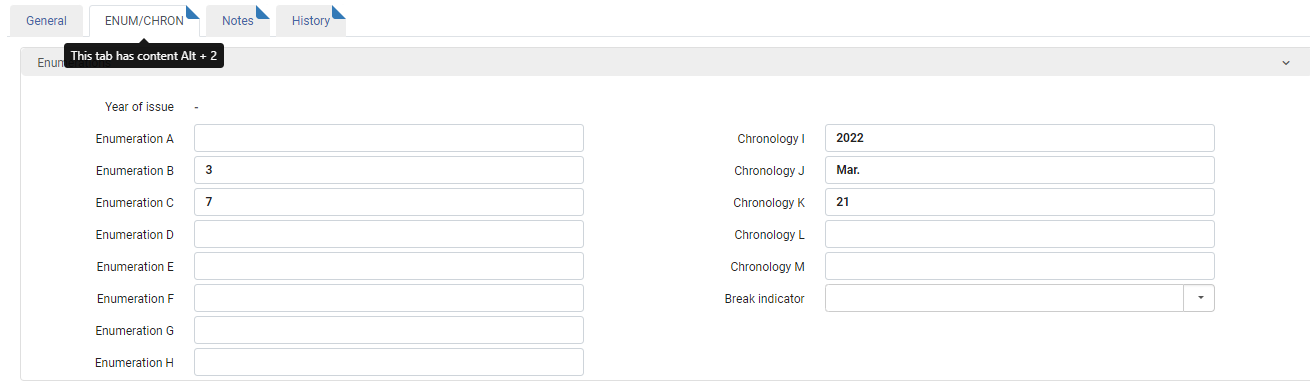The width and height of the screenshot is (1310, 382).
Task: Click the Enumeration A input field
Action: pyautogui.click(x=389, y=138)
